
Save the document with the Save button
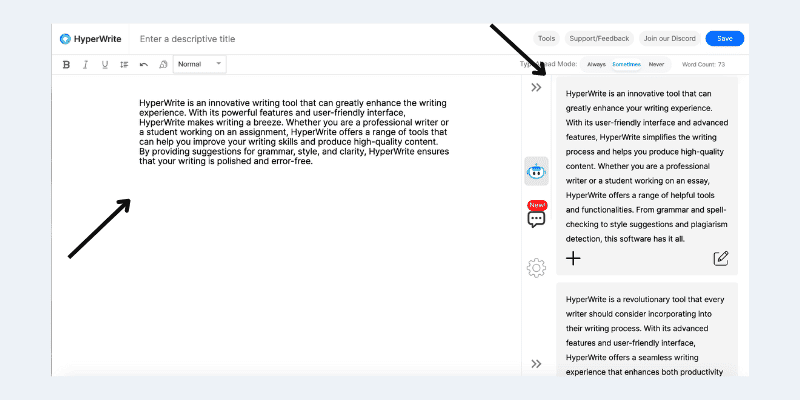[724, 39]
